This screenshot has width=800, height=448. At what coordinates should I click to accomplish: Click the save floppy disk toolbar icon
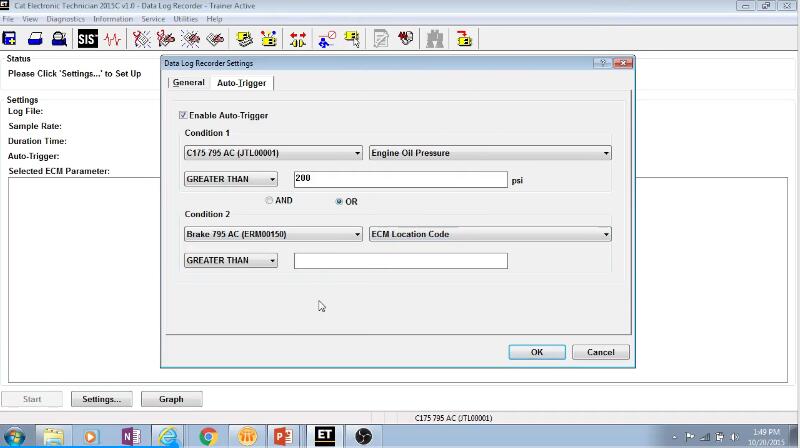coord(9,39)
